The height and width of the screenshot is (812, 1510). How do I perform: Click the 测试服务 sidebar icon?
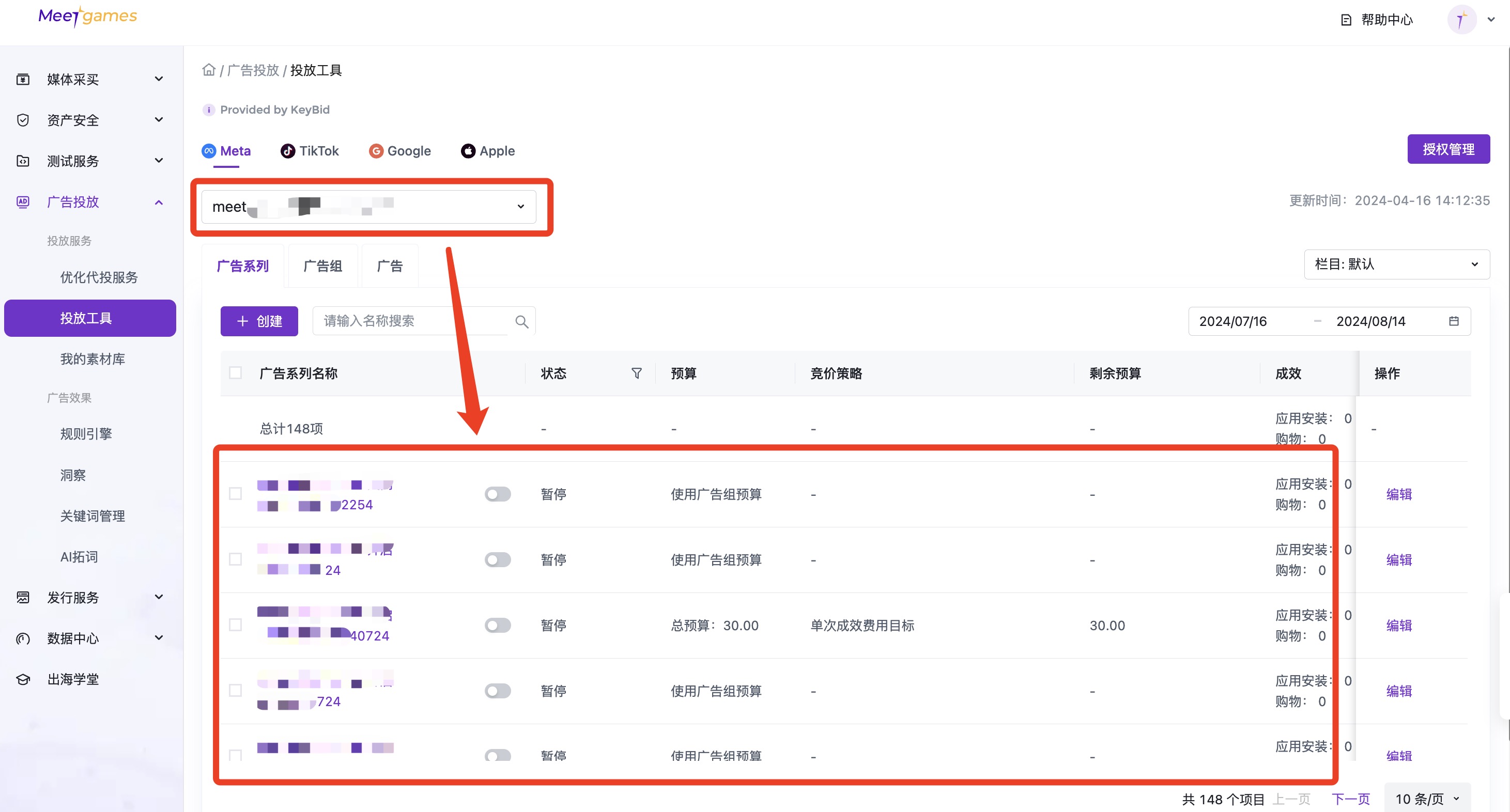click(23, 161)
